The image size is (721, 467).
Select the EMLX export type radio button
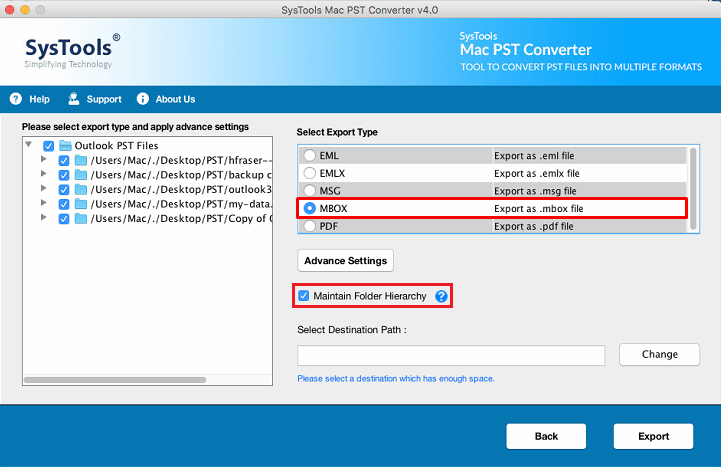310,173
